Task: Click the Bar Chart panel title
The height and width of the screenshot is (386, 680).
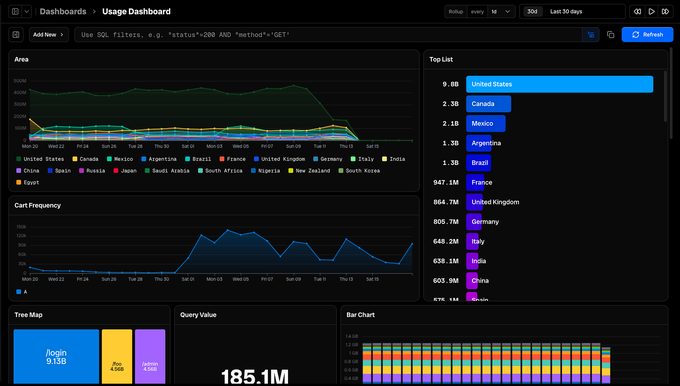Action: pyautogui.click(x=360, y=315)
